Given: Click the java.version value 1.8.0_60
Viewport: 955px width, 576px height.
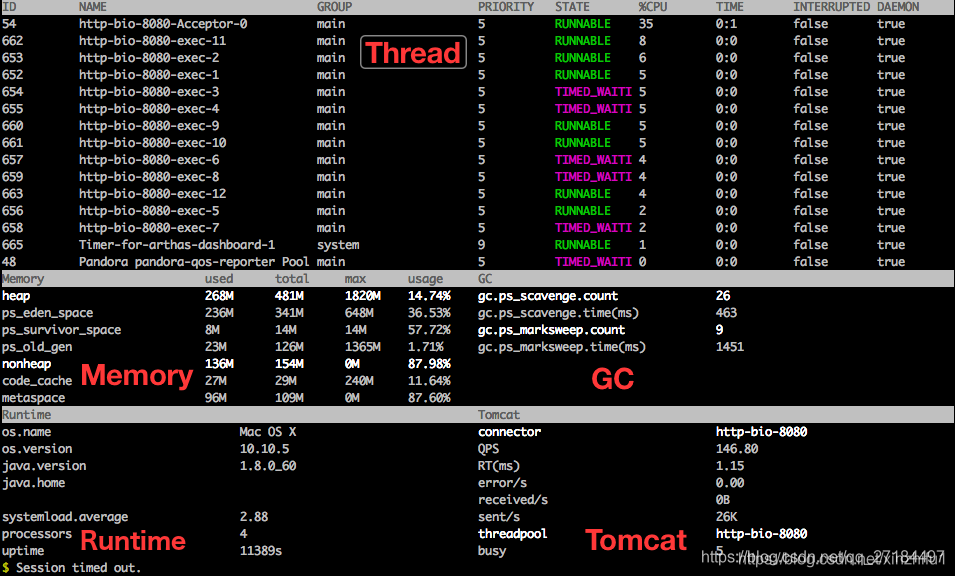Looking at the screenshot, I should click(268, 466).
